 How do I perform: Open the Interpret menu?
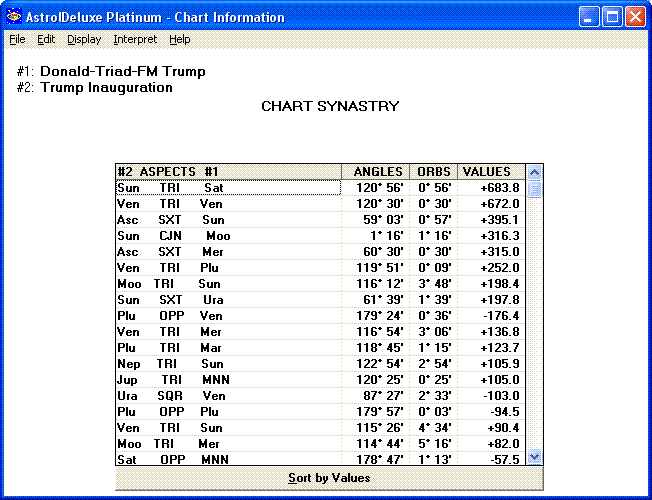135,40
